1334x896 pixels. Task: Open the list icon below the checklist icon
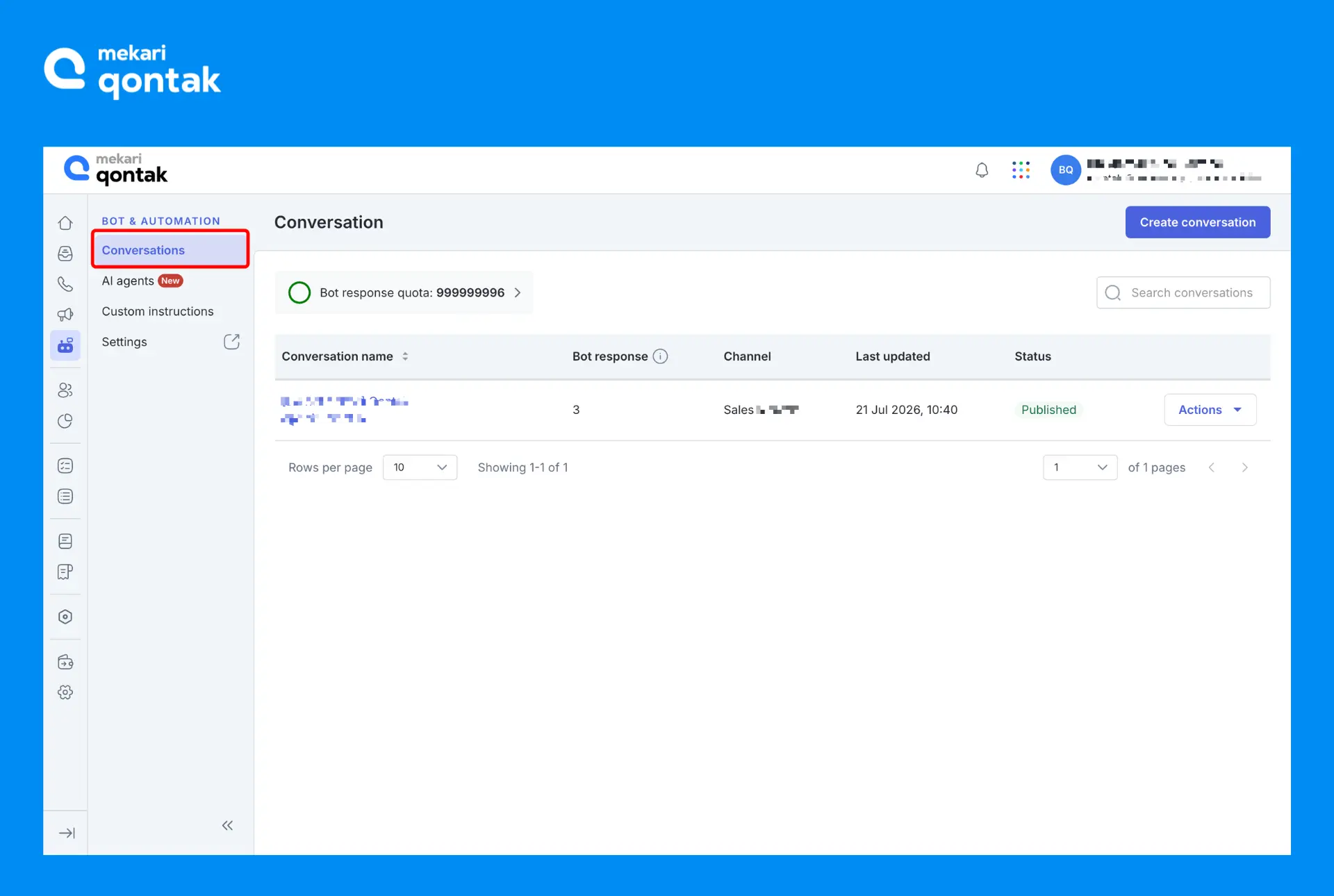65,497
